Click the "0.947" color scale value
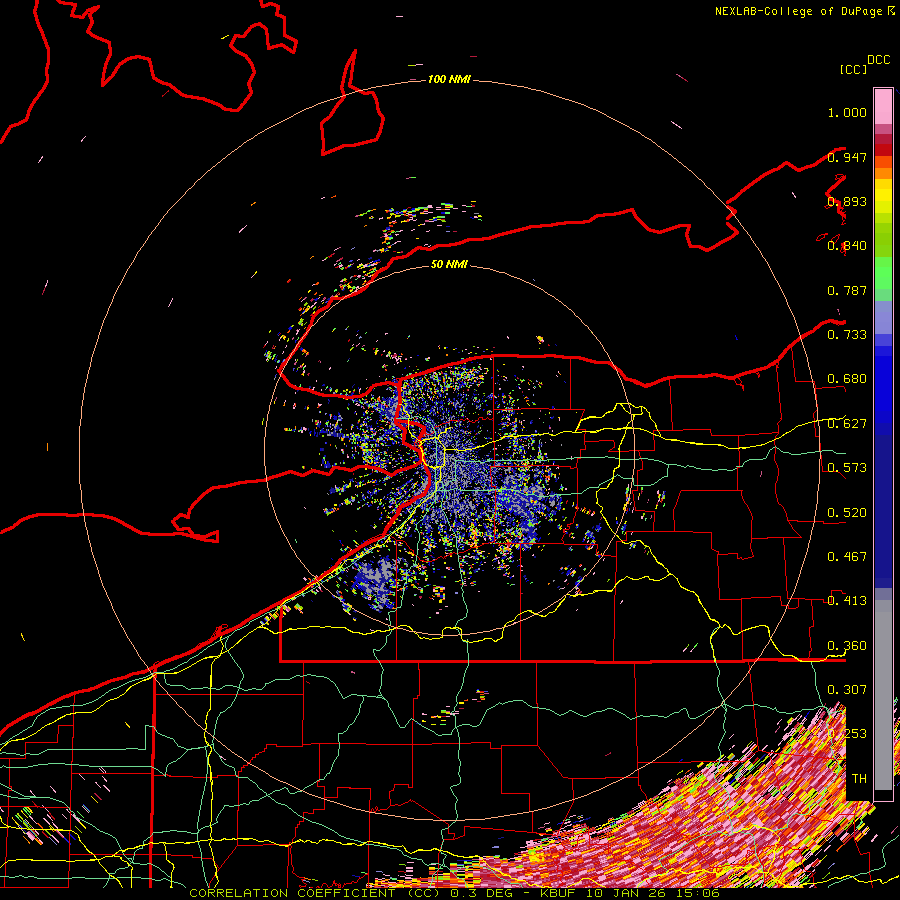The width and height of the screenshot is (900, 900). [847, 157]
